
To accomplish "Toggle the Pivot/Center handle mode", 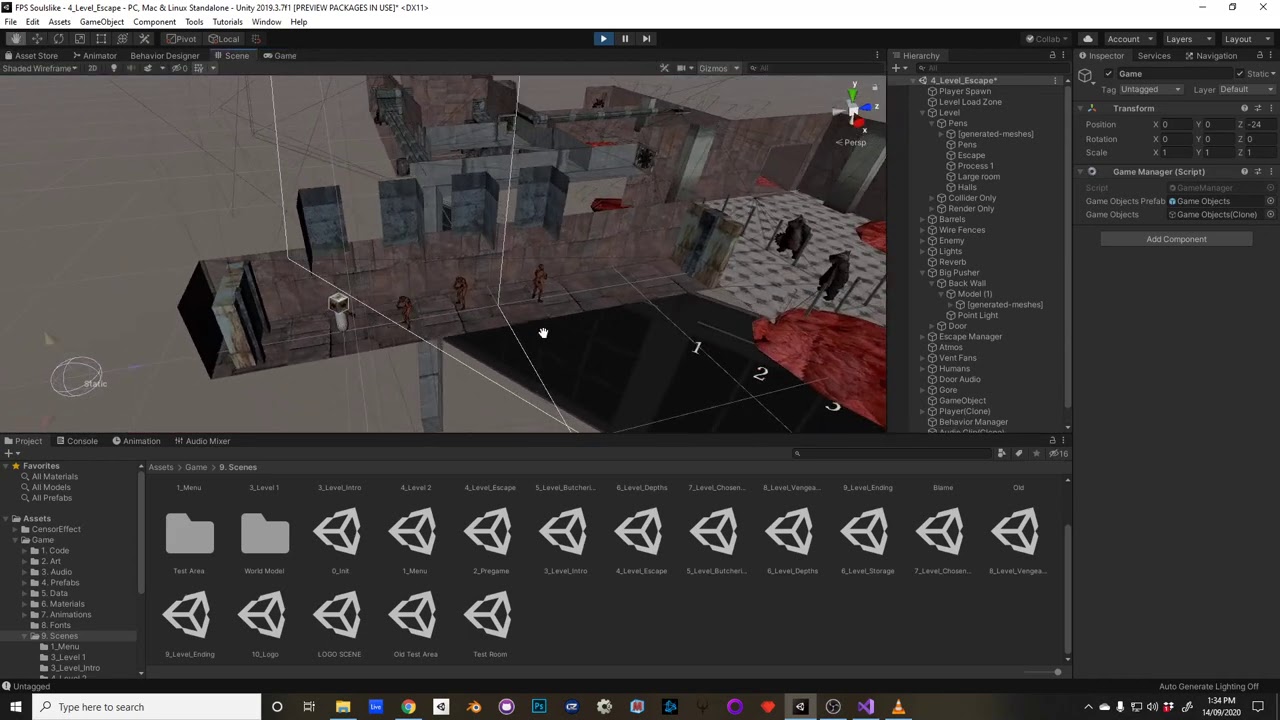I will pyautogui.click(x=181, y=39).
